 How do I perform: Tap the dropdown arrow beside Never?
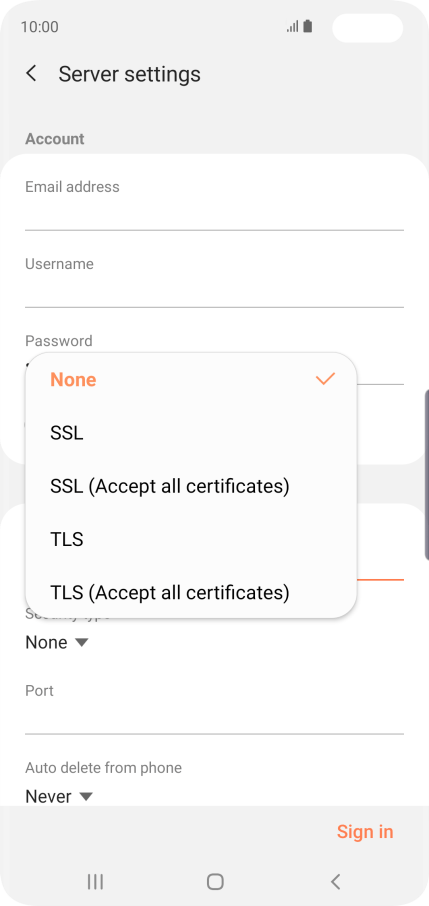86,797
